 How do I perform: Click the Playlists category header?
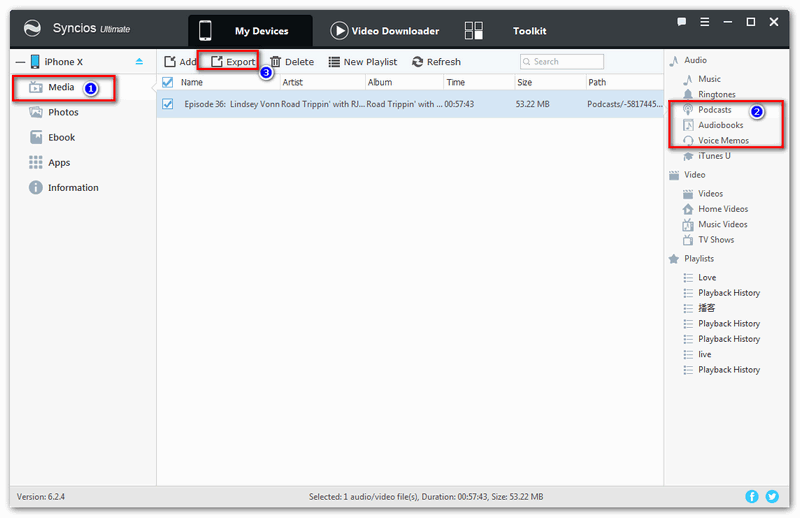691,259
